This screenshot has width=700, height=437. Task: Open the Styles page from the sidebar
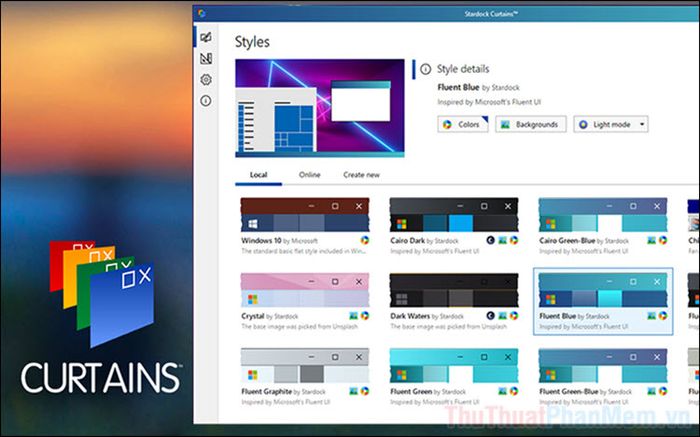206,37
